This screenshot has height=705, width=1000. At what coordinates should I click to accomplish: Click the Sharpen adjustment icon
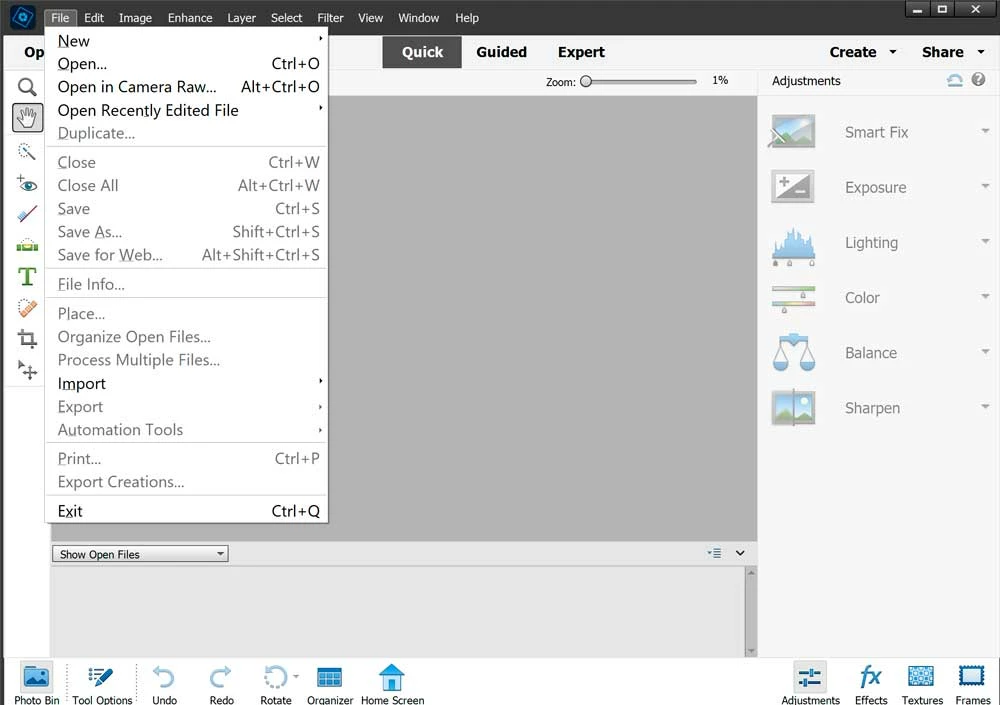[793, 408]
